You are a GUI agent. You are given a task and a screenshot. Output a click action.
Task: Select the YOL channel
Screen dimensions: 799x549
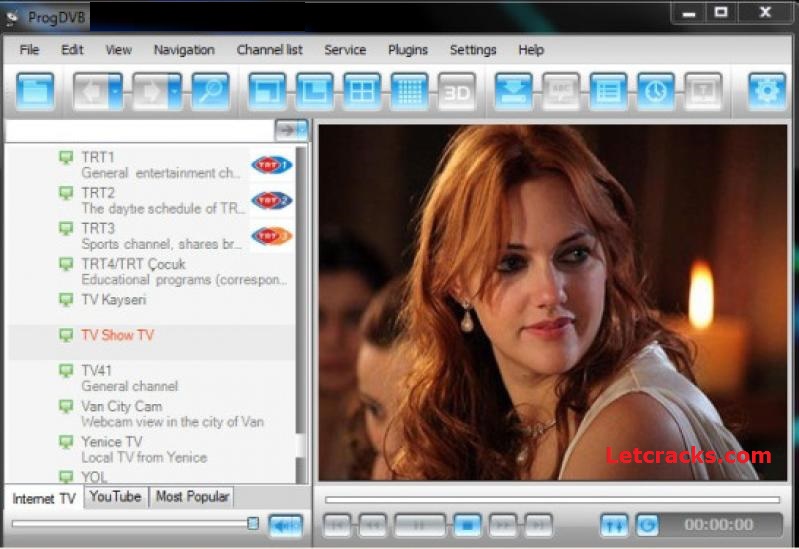[x=150, y=476]
